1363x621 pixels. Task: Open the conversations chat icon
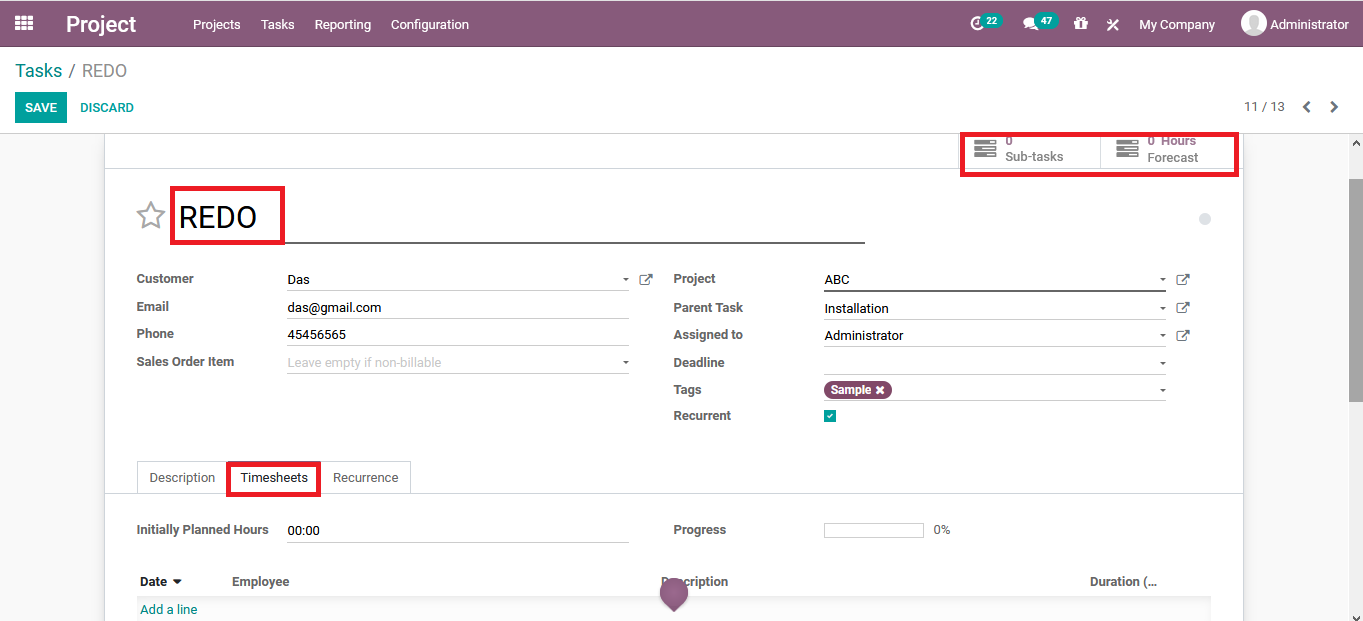pyautogui.click(x=1030, y=24)
